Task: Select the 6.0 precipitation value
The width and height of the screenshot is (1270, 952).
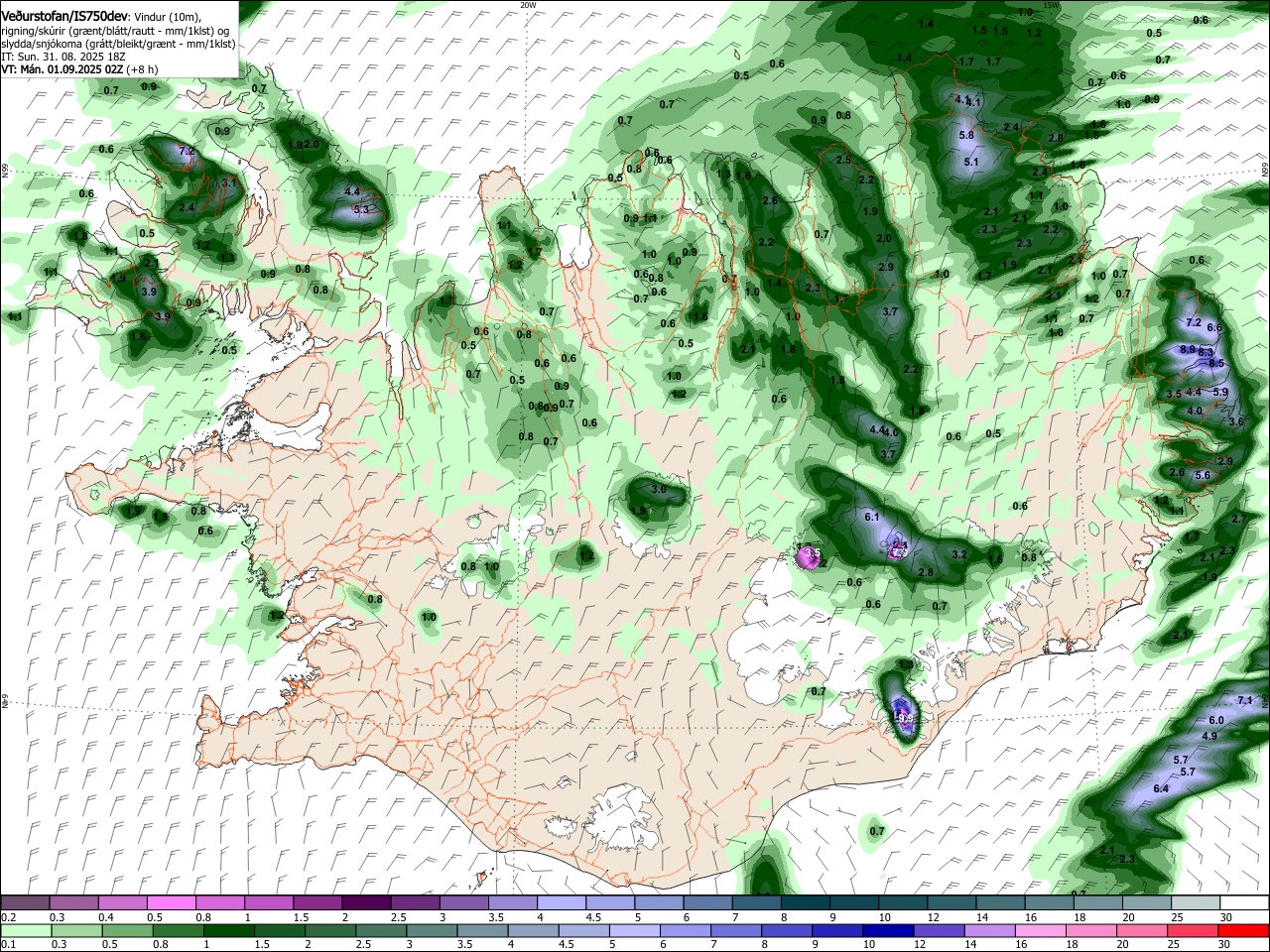Action: tap(1216, 720)
